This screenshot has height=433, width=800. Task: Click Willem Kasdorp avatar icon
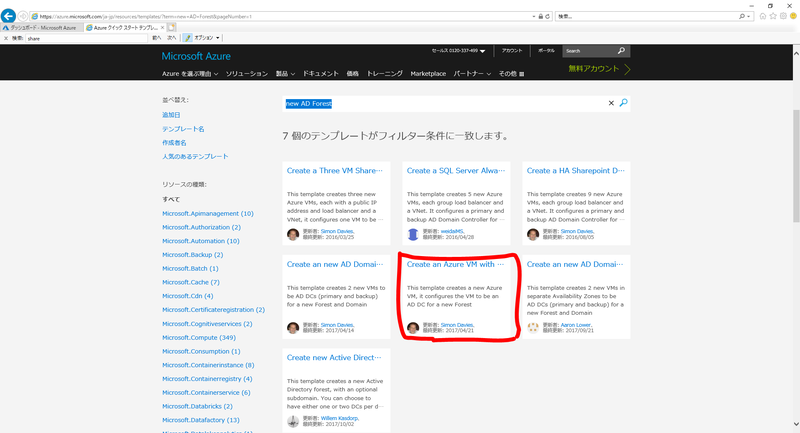tap(293, 421)
